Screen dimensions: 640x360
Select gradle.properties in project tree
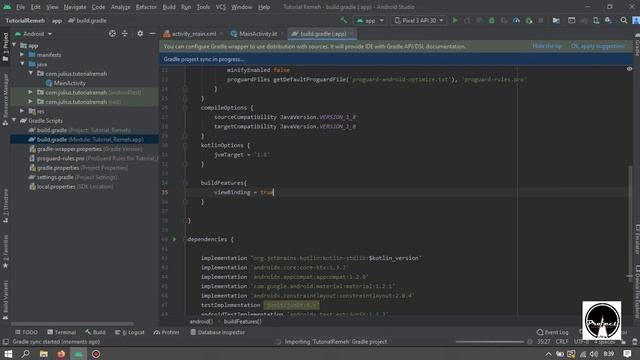coord(58,168)
